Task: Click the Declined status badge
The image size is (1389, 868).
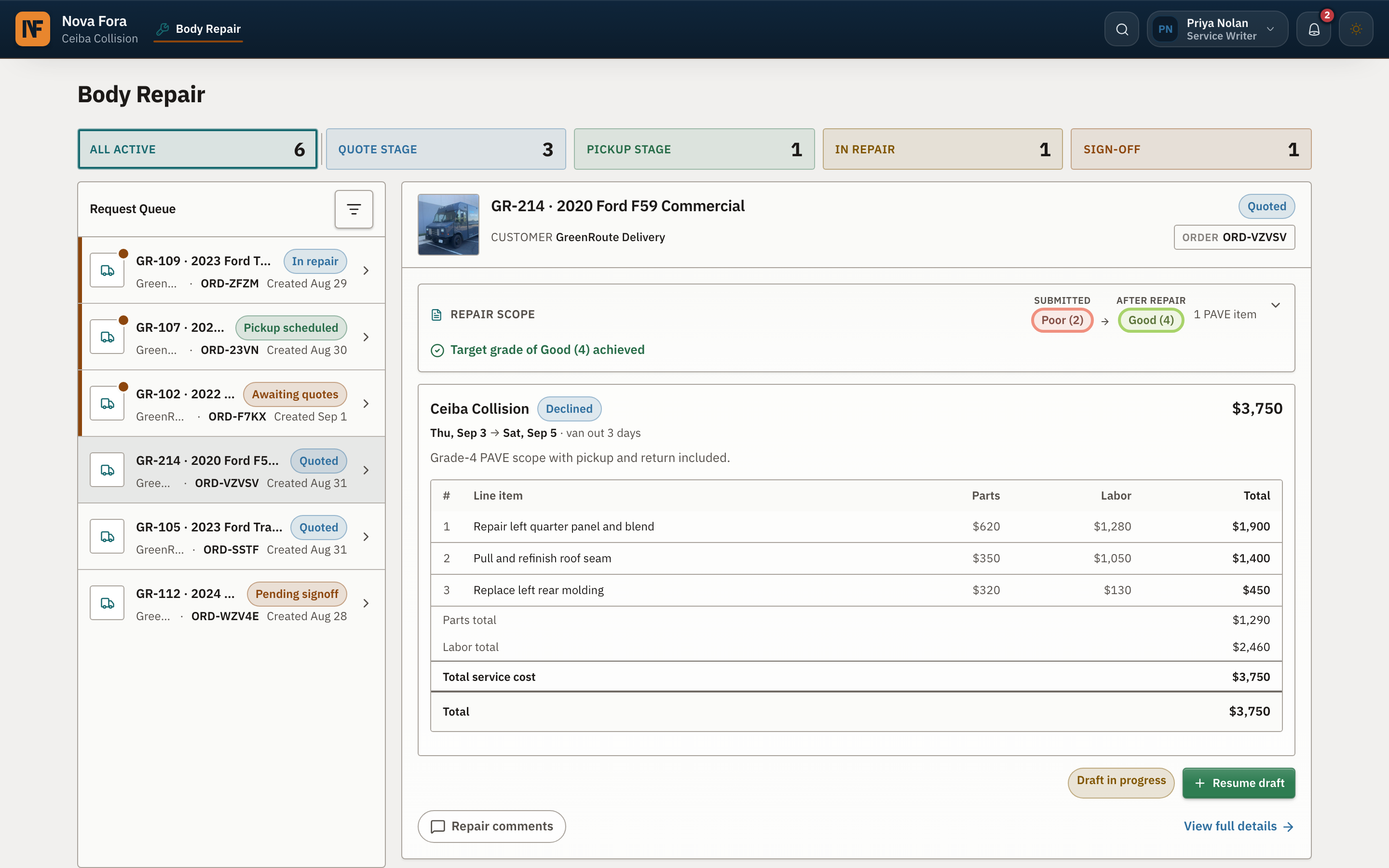Action: click(x=569, y=409)
